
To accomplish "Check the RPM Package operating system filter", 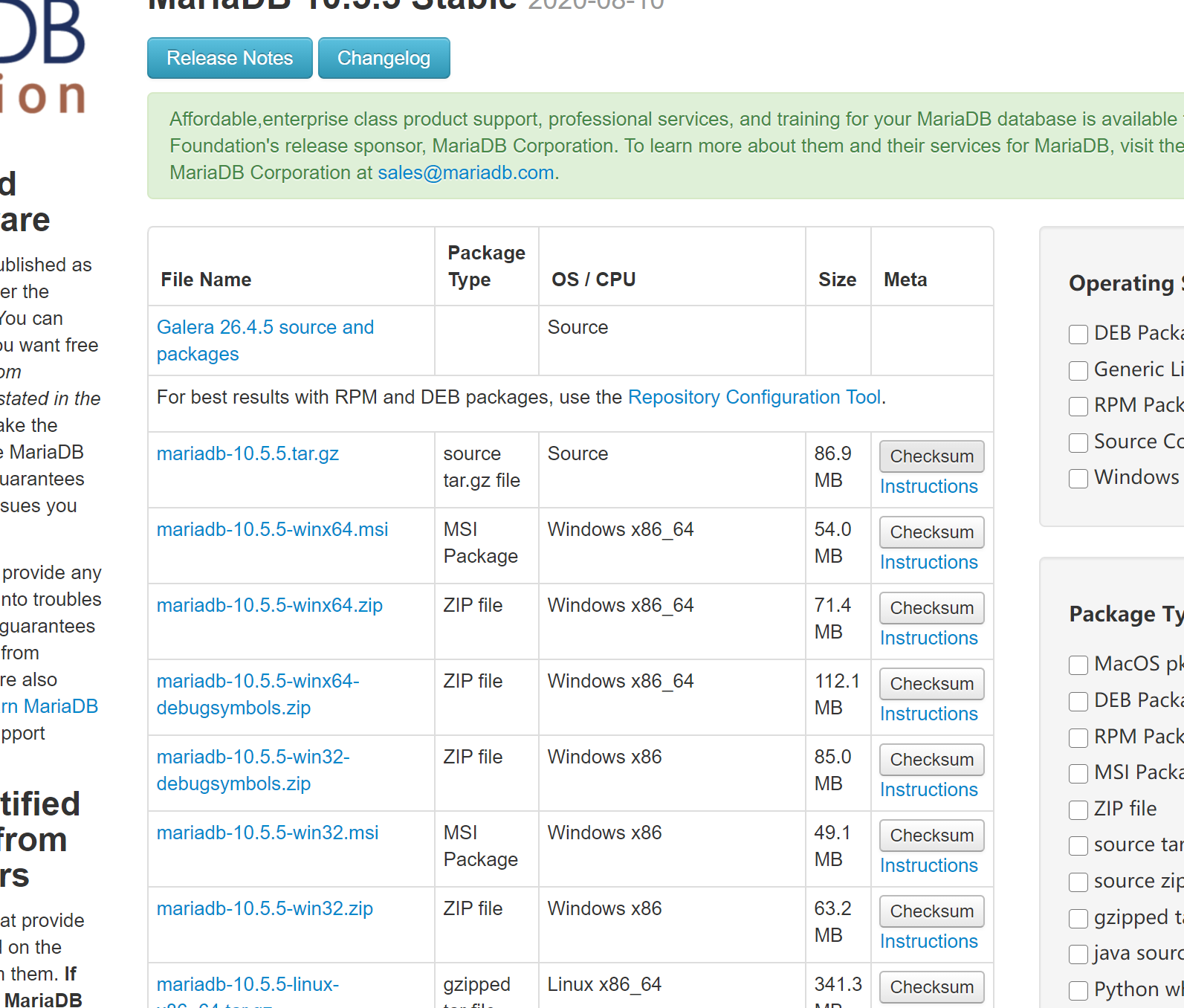I will [1078, 406].
